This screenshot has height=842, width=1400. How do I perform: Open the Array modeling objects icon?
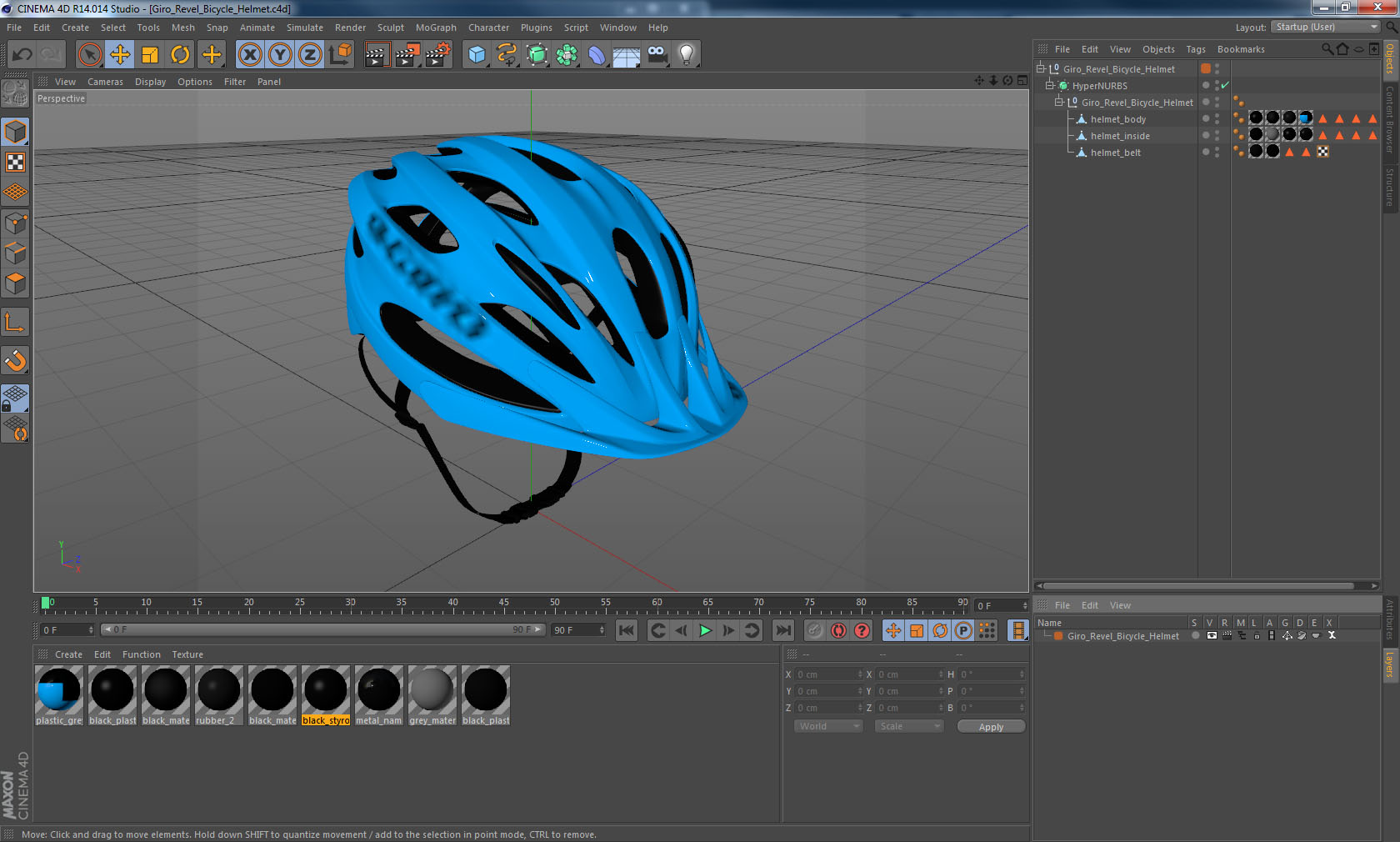[567, 55]
